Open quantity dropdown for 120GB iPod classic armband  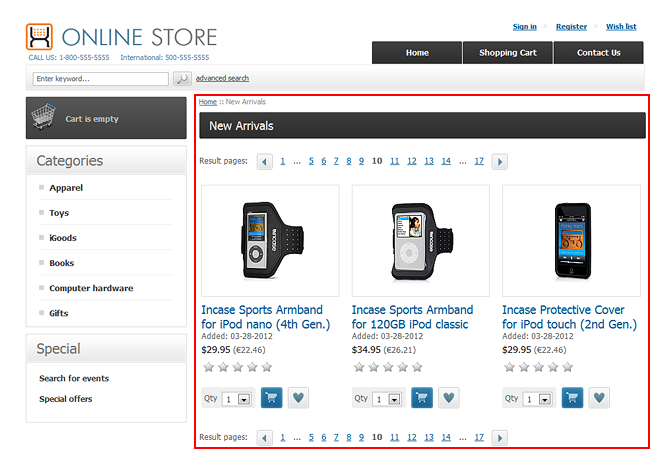click(394, 399)
